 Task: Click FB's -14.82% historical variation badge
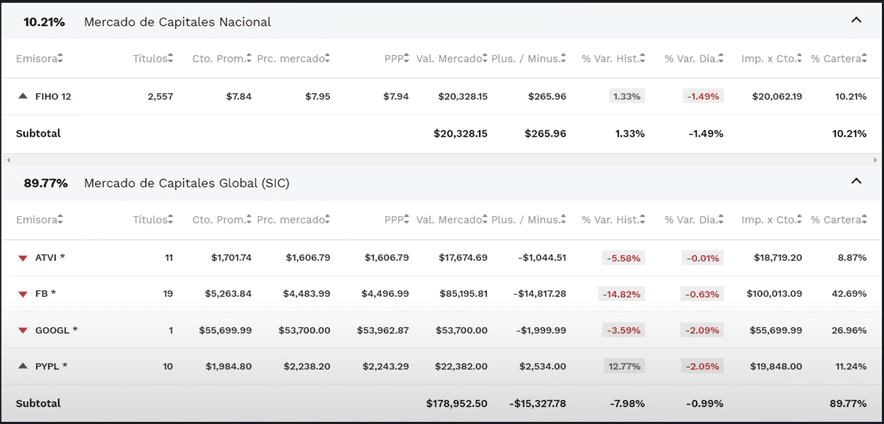click(624, 294)
